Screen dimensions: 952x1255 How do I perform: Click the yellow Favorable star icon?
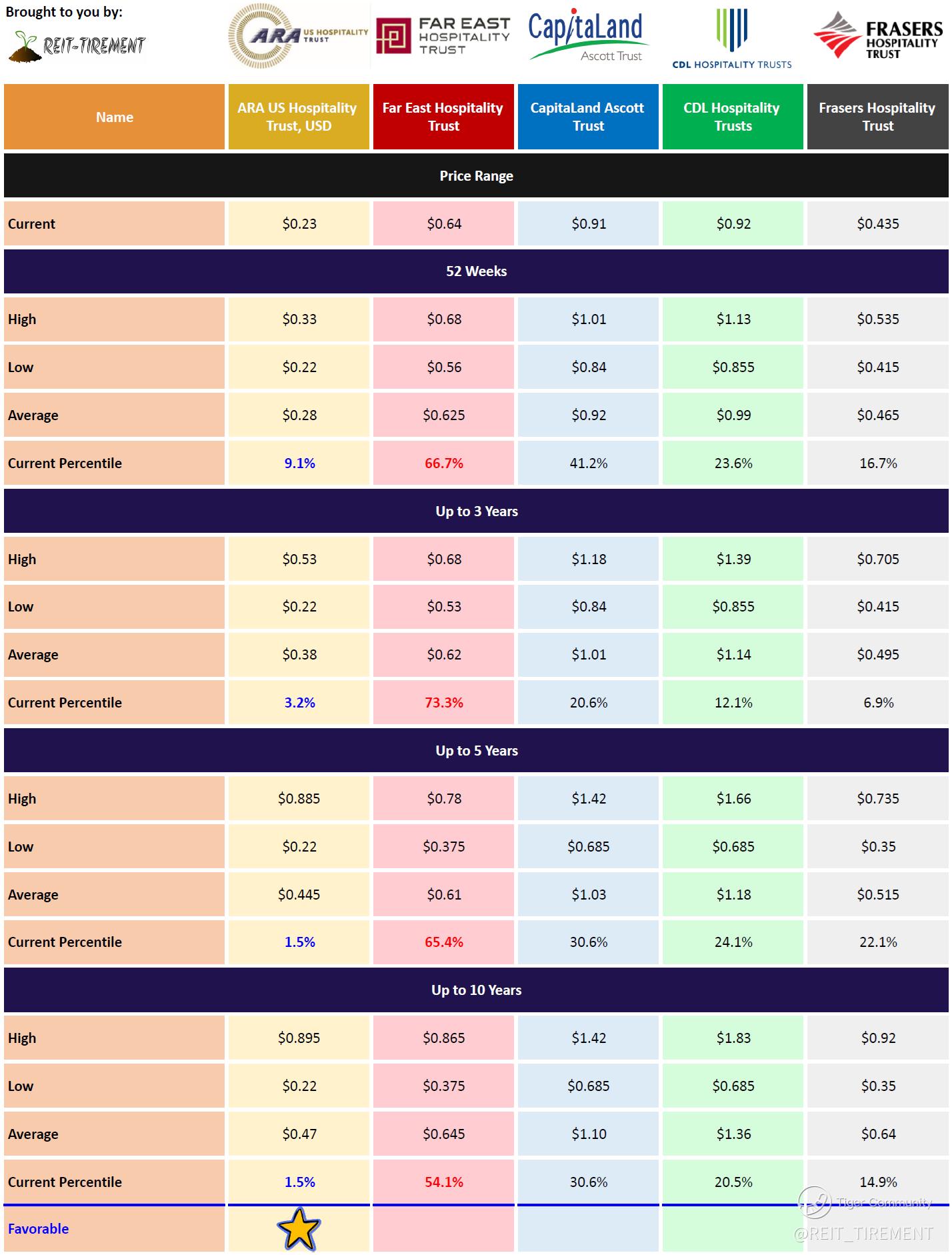coord(299,1228)
